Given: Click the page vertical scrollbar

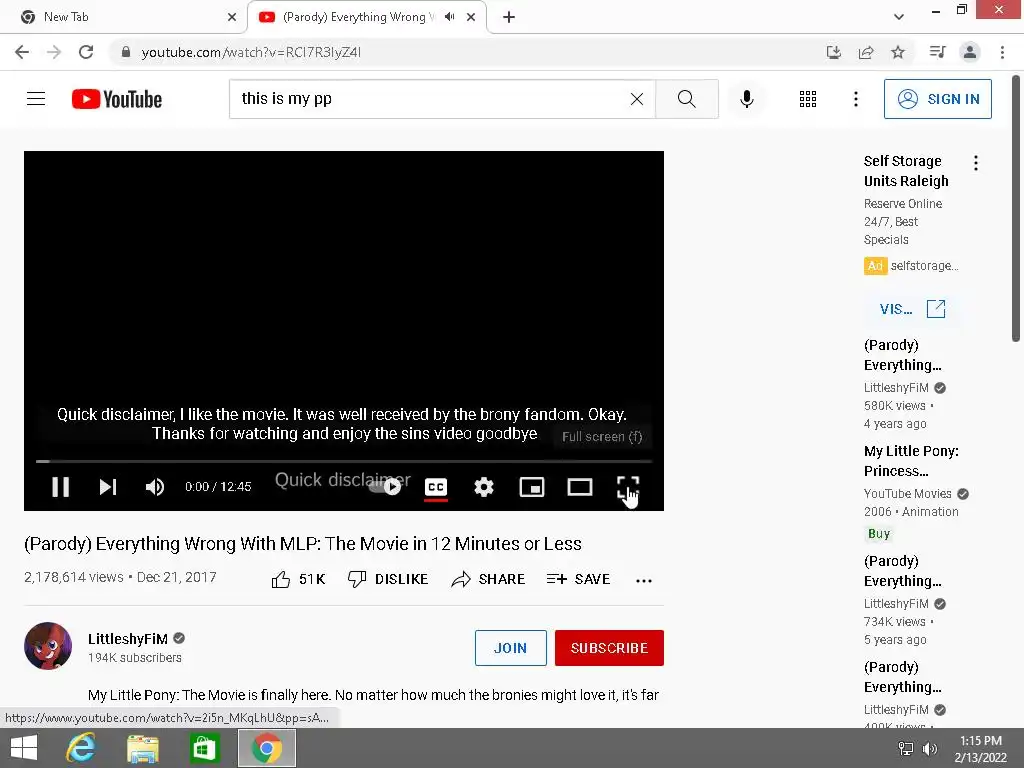Looking at the screenshot, I should [1016, 209].
